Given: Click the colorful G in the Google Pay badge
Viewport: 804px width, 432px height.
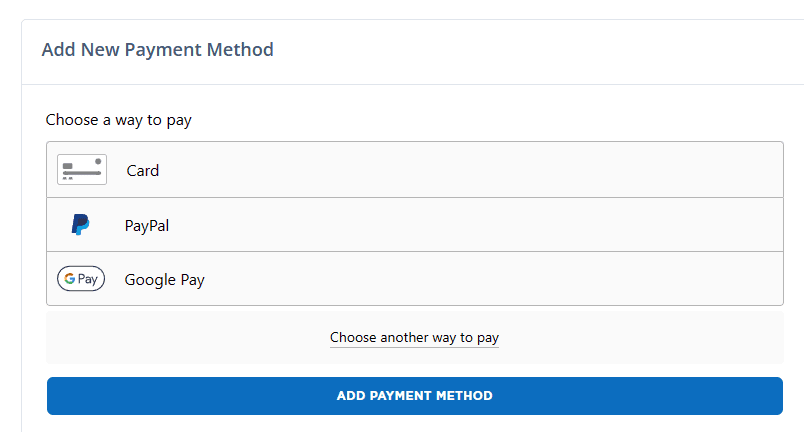Looking at the screenshot, I should [x=70, y=279].
